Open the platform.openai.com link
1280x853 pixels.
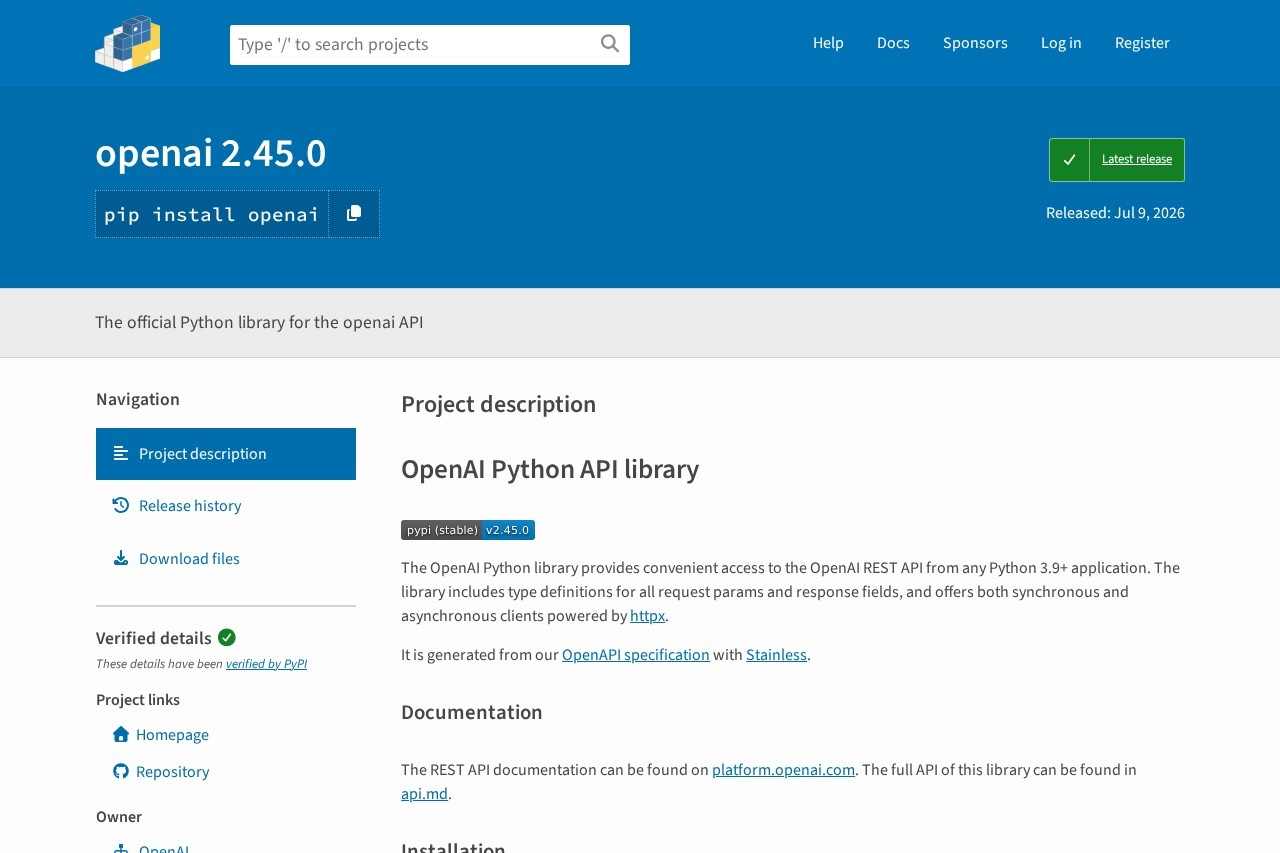coord(783,770)
